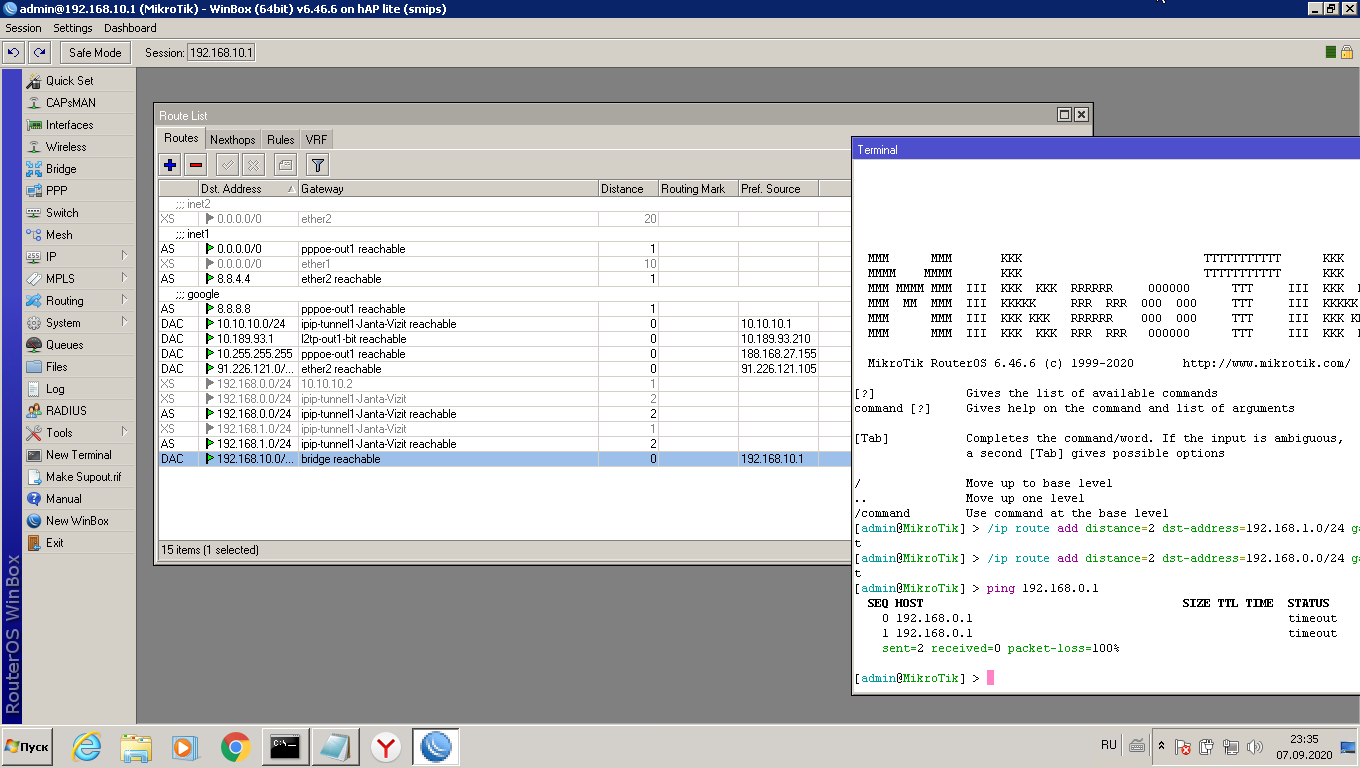Switch to the VRF tab
The image size is (1360, 768).
[316, 140]
